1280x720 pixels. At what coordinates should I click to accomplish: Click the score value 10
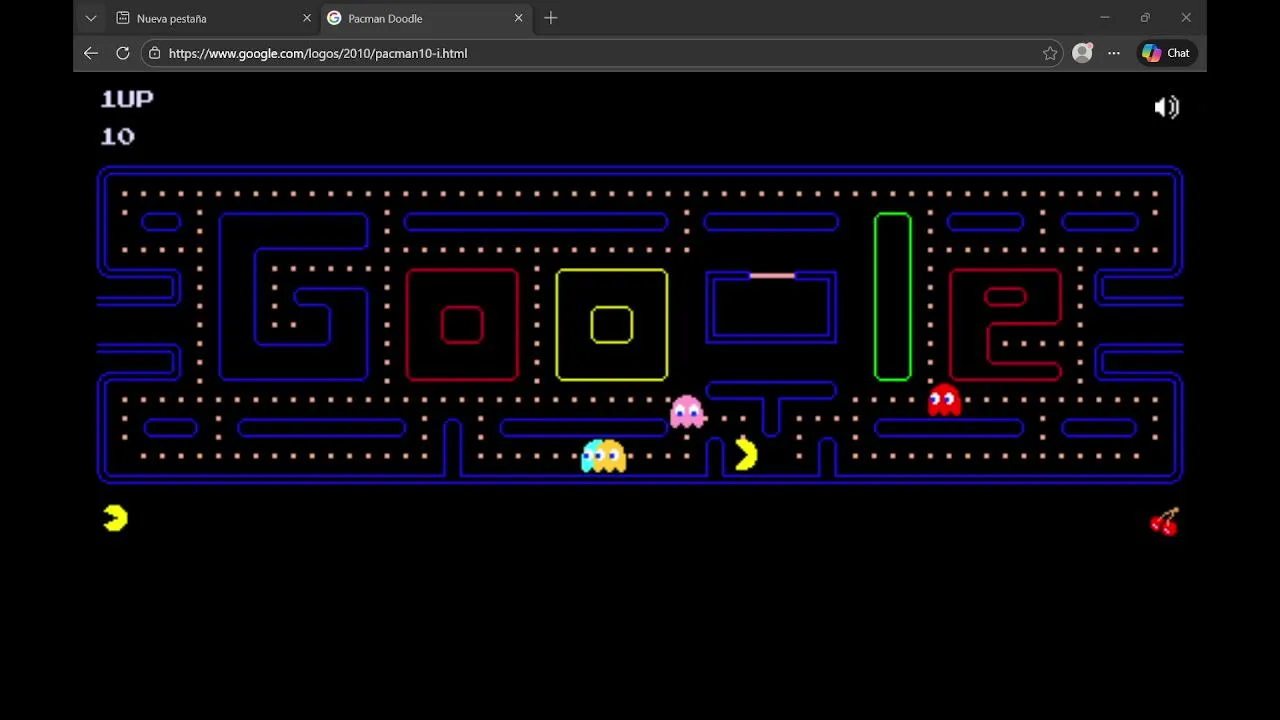coord(118,136)
